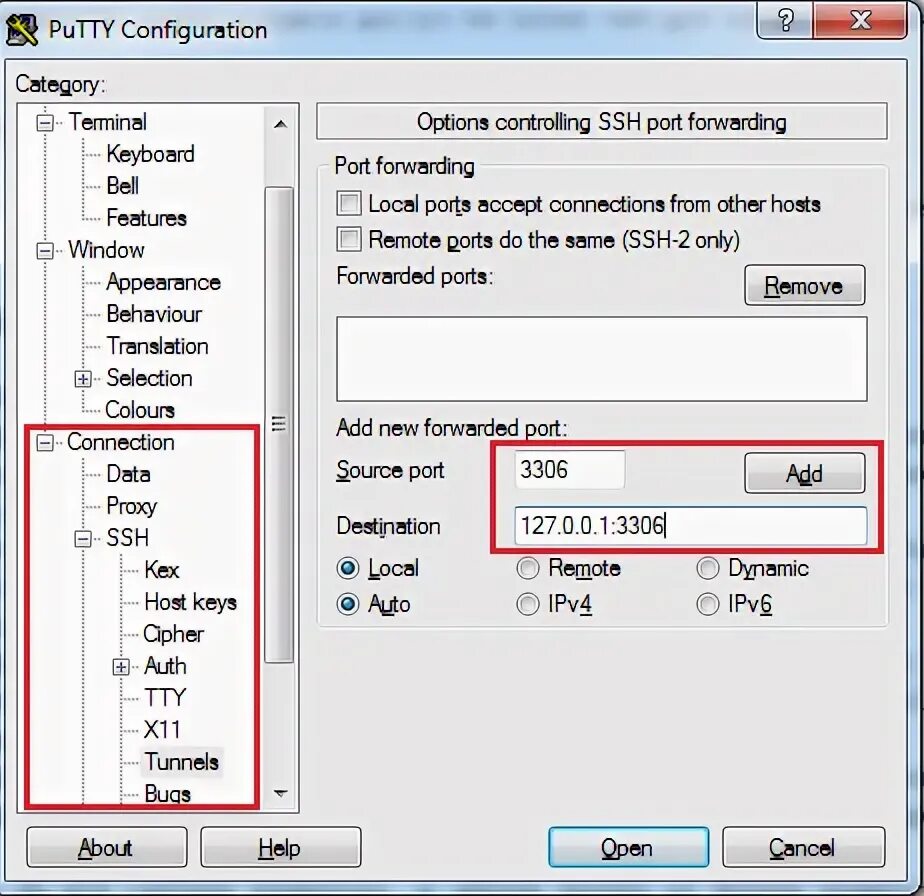Open the Bugs category
Viewport: 924px width, 896px height.
point(167,793)
